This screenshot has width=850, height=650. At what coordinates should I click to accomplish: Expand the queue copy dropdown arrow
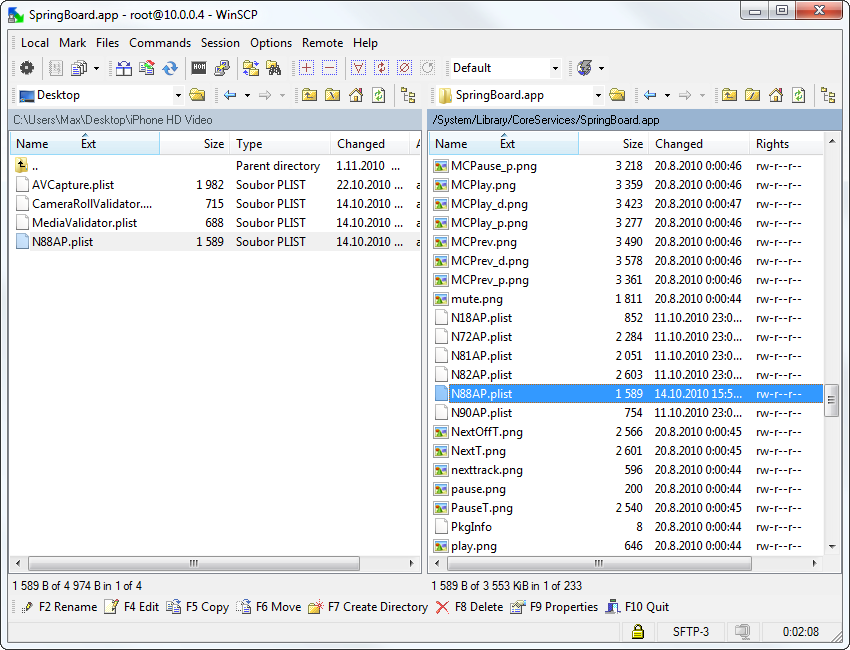coord(96,68)
